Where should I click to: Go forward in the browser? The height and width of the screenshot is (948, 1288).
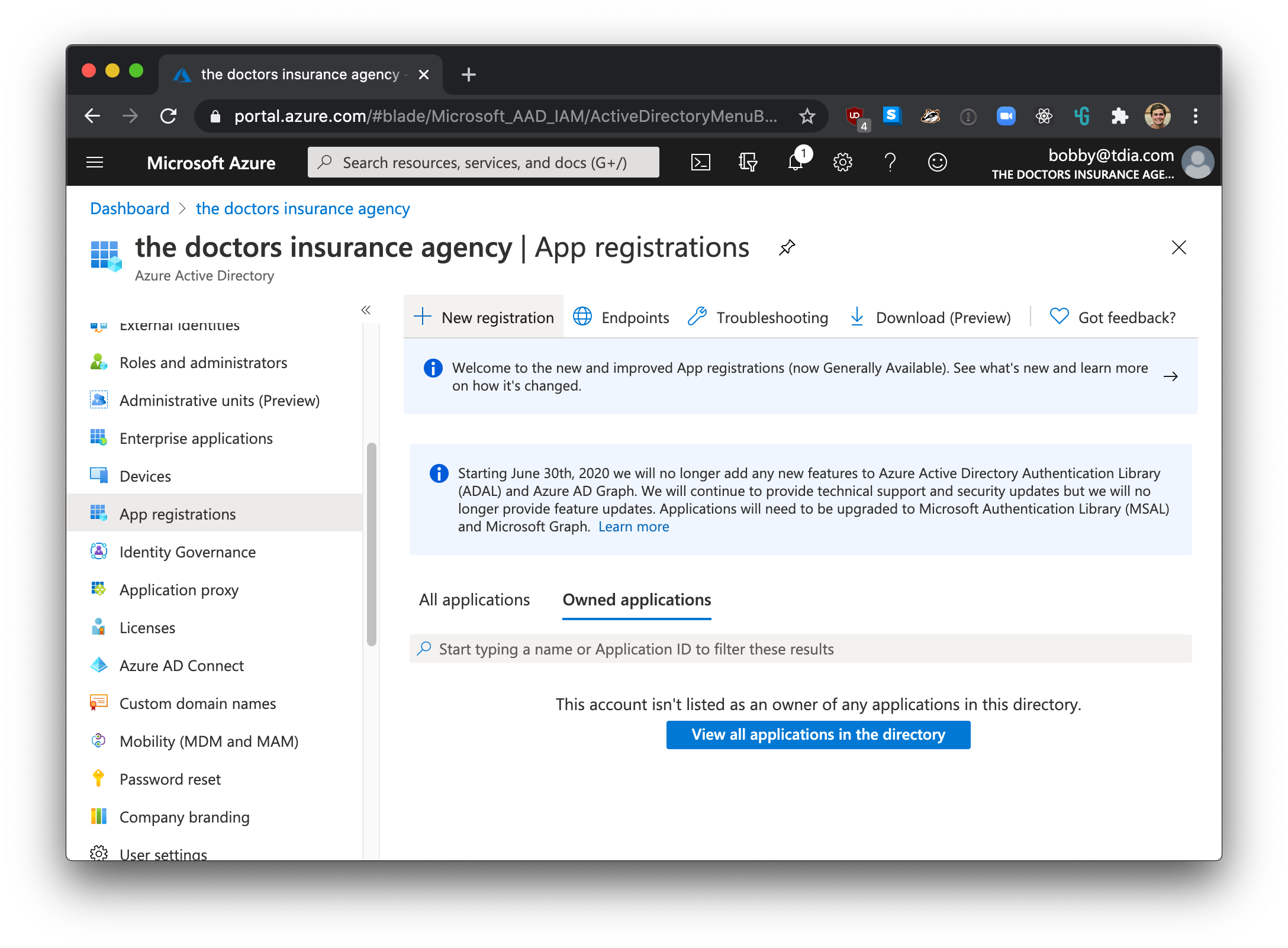(x=130, y=116)
